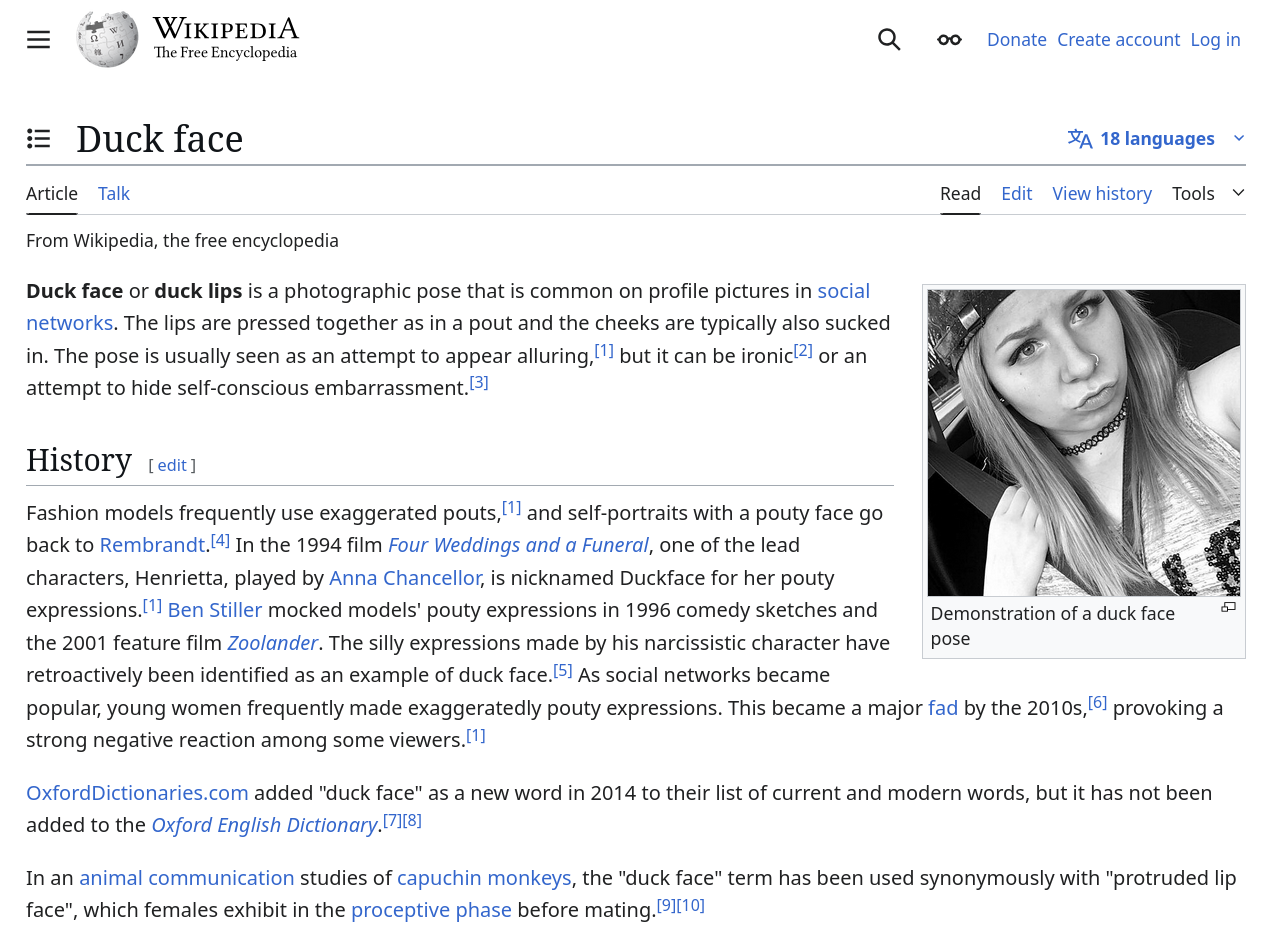This screenshot has height=948, width=1266.
Task: Open the OxfordDictionaries.com link
Action: 137,793
